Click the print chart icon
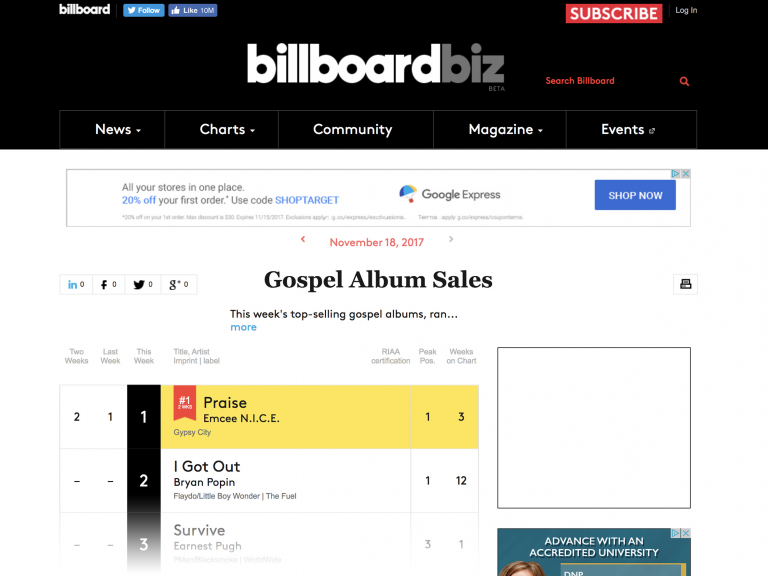The height and width of the screenshot is (576, 768). point(685,284)
